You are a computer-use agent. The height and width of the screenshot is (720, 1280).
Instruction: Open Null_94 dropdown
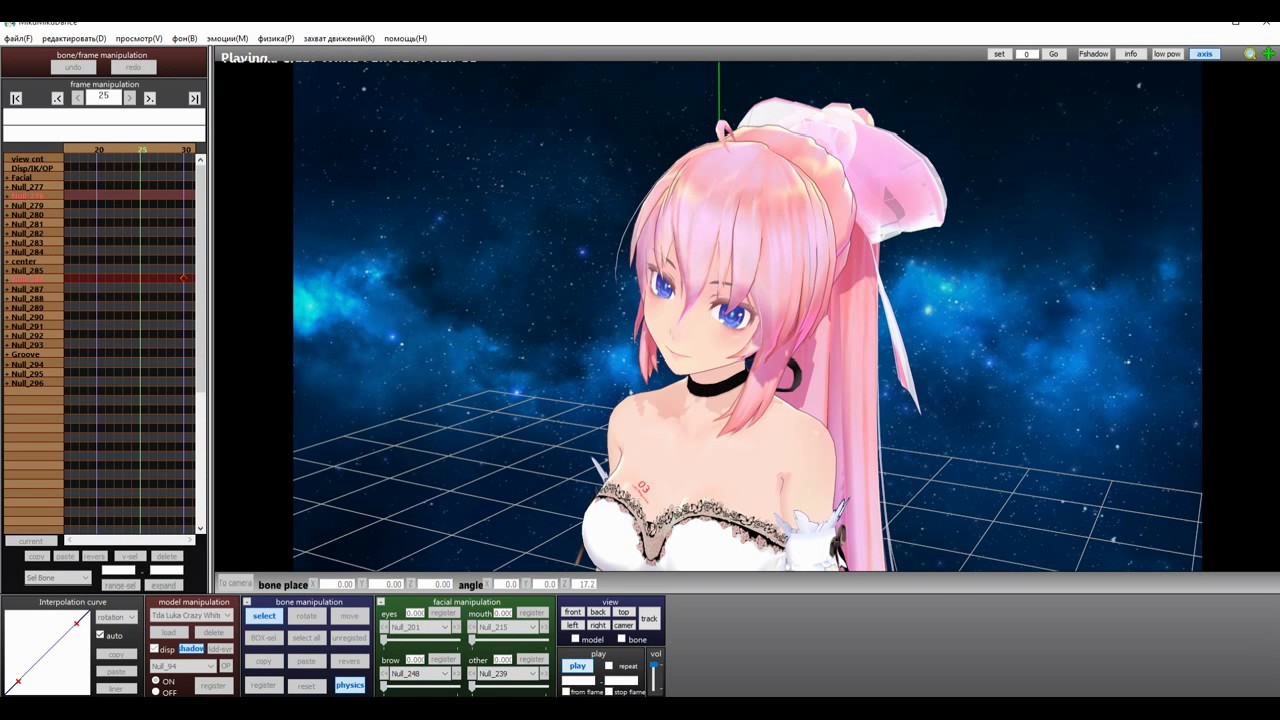pyautogui.click(x=183, y=666)
